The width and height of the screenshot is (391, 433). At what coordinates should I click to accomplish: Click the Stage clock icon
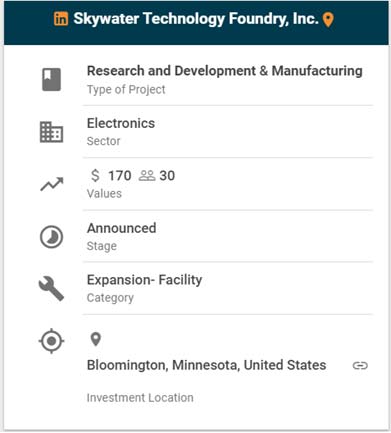51,237
